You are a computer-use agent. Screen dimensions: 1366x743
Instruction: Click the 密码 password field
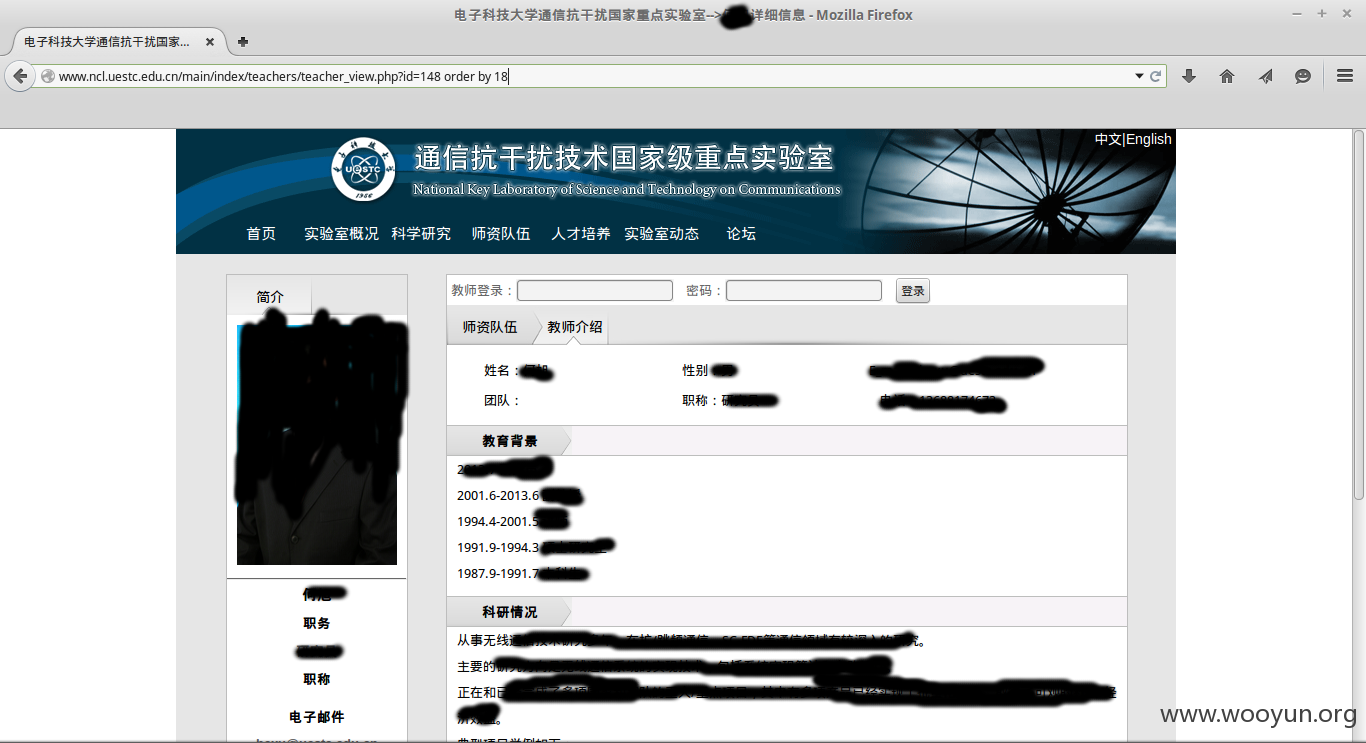click(x=804, y=290)
